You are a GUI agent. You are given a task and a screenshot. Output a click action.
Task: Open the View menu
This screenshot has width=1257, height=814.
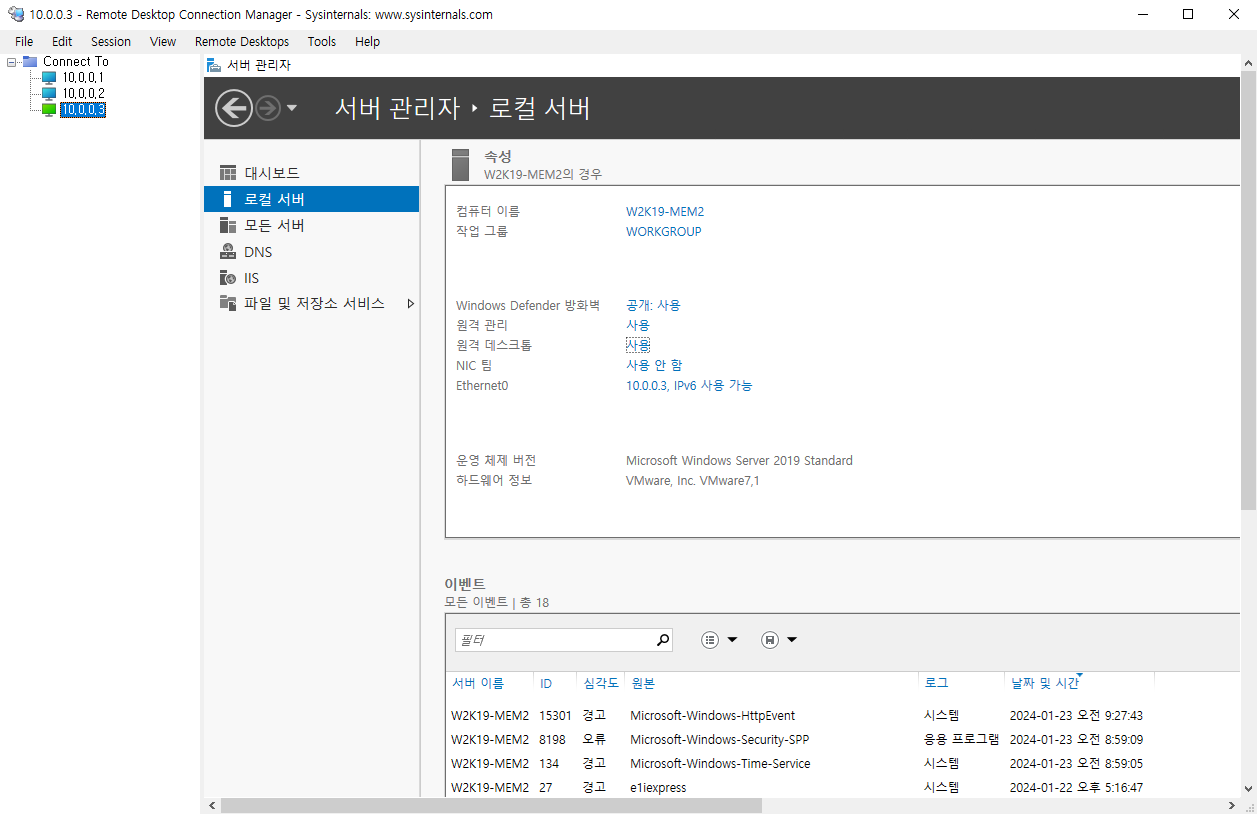163,41
